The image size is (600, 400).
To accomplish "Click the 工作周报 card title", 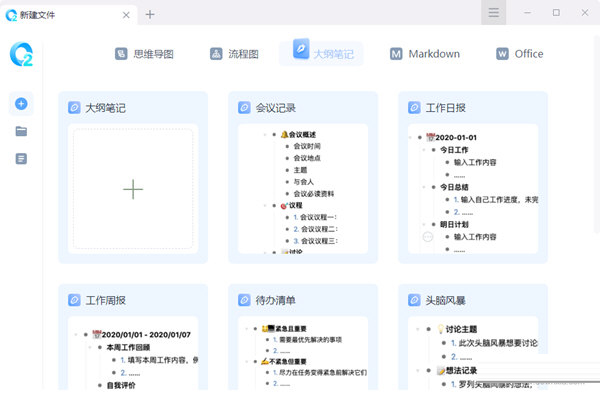I will (106, 300).
